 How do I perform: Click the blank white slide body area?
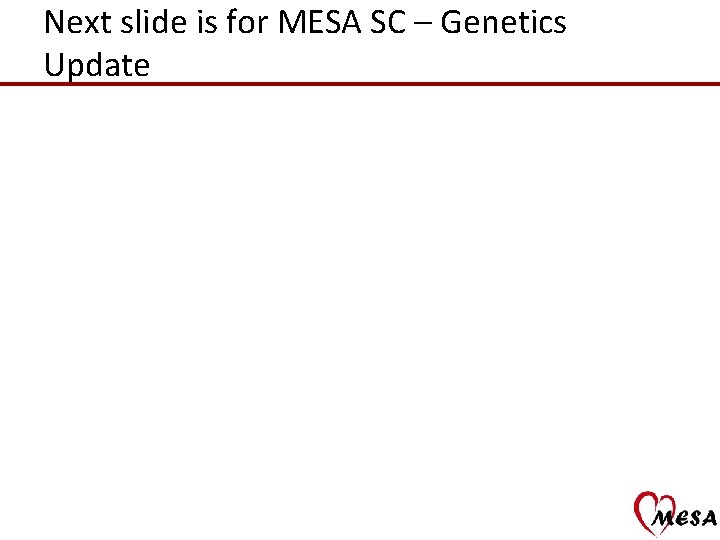point(360,285)
